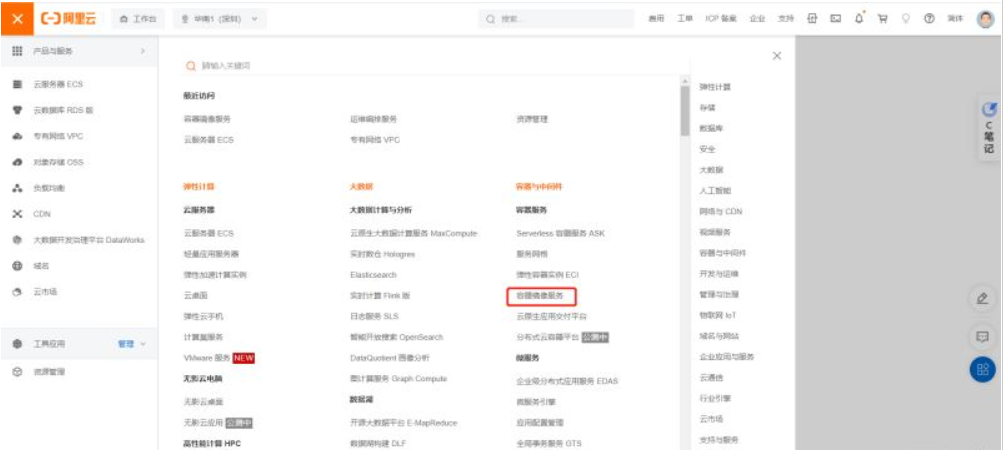Click the pencil edit floating button
1003x450 pixels.
983,298
